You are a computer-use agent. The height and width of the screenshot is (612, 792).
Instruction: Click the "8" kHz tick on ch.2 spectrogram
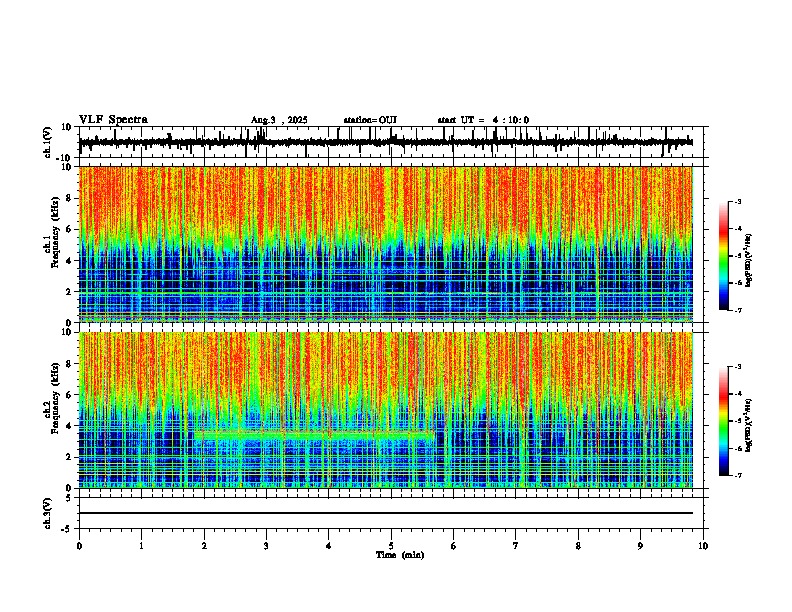(70, 364)
